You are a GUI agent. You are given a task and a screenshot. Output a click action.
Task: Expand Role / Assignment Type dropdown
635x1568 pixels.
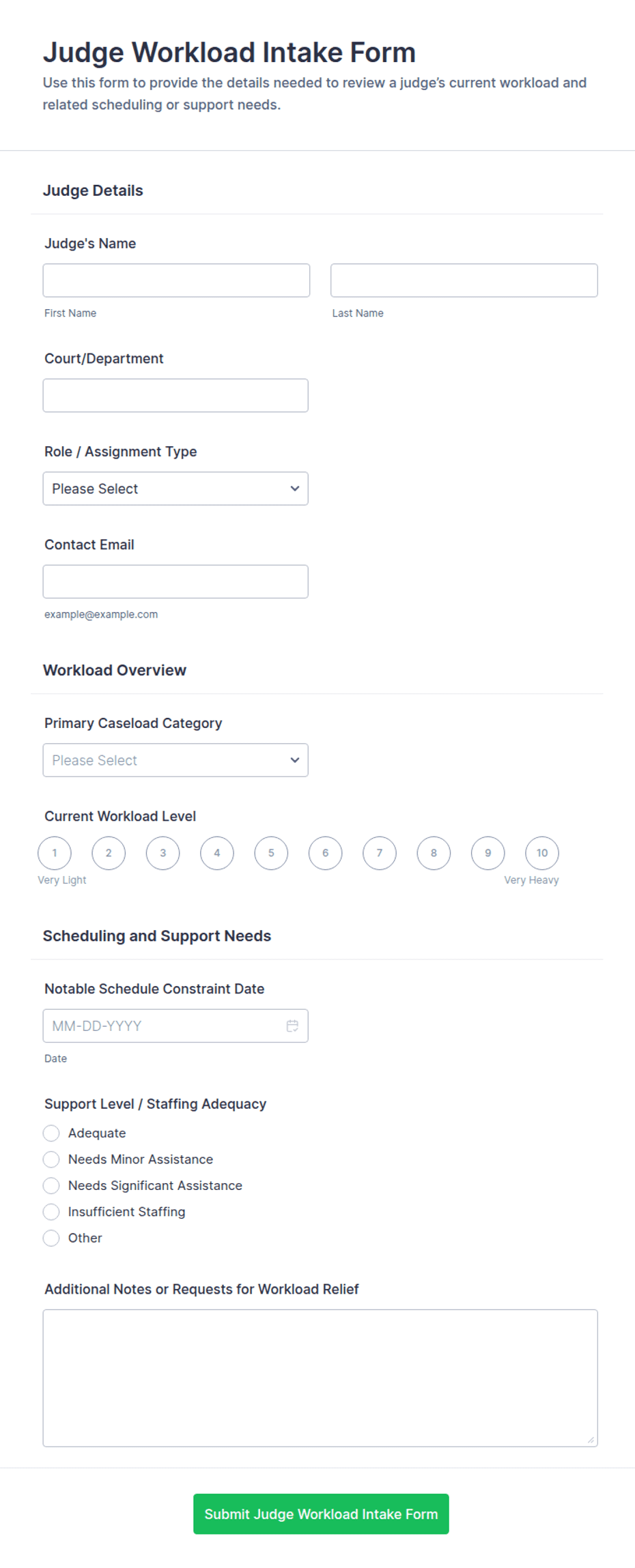[x=175, y=489]
